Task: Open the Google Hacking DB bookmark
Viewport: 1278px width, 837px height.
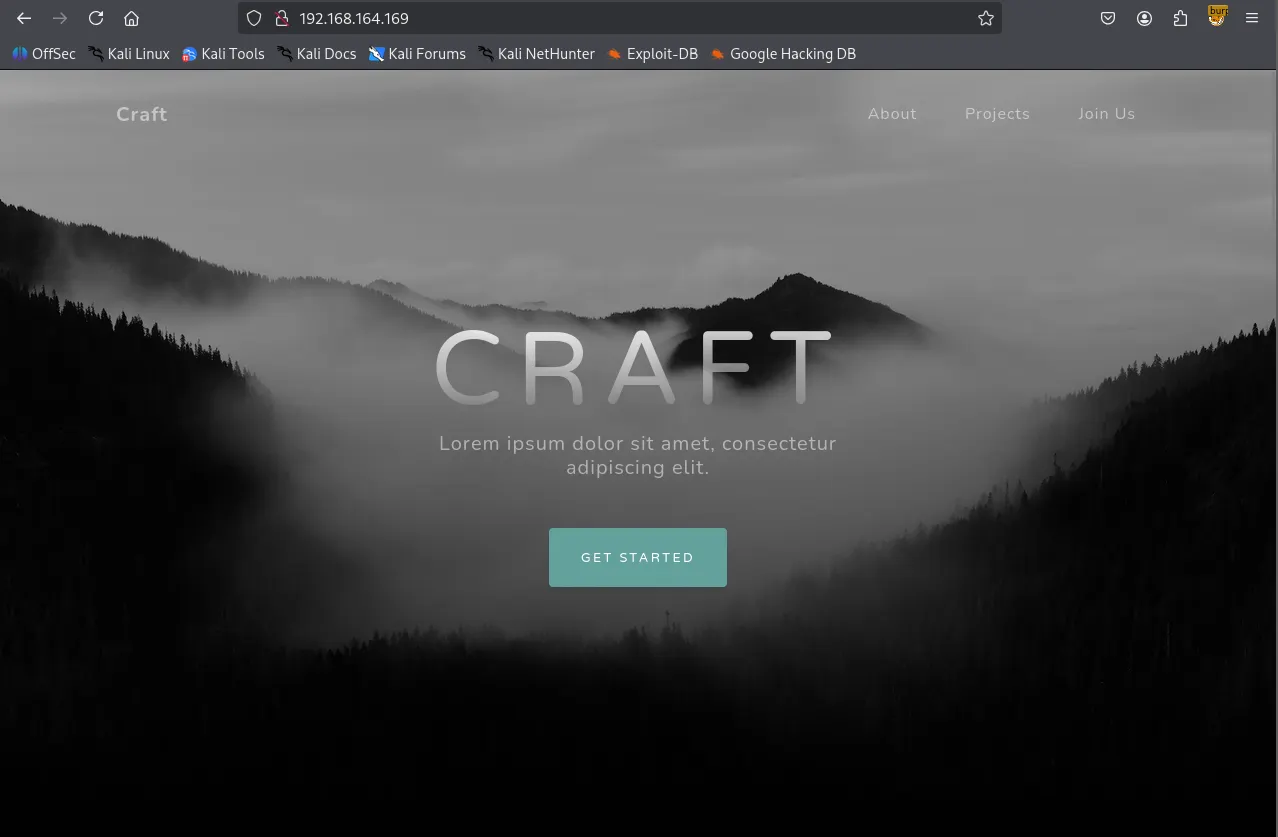Action: click(783, 54)
